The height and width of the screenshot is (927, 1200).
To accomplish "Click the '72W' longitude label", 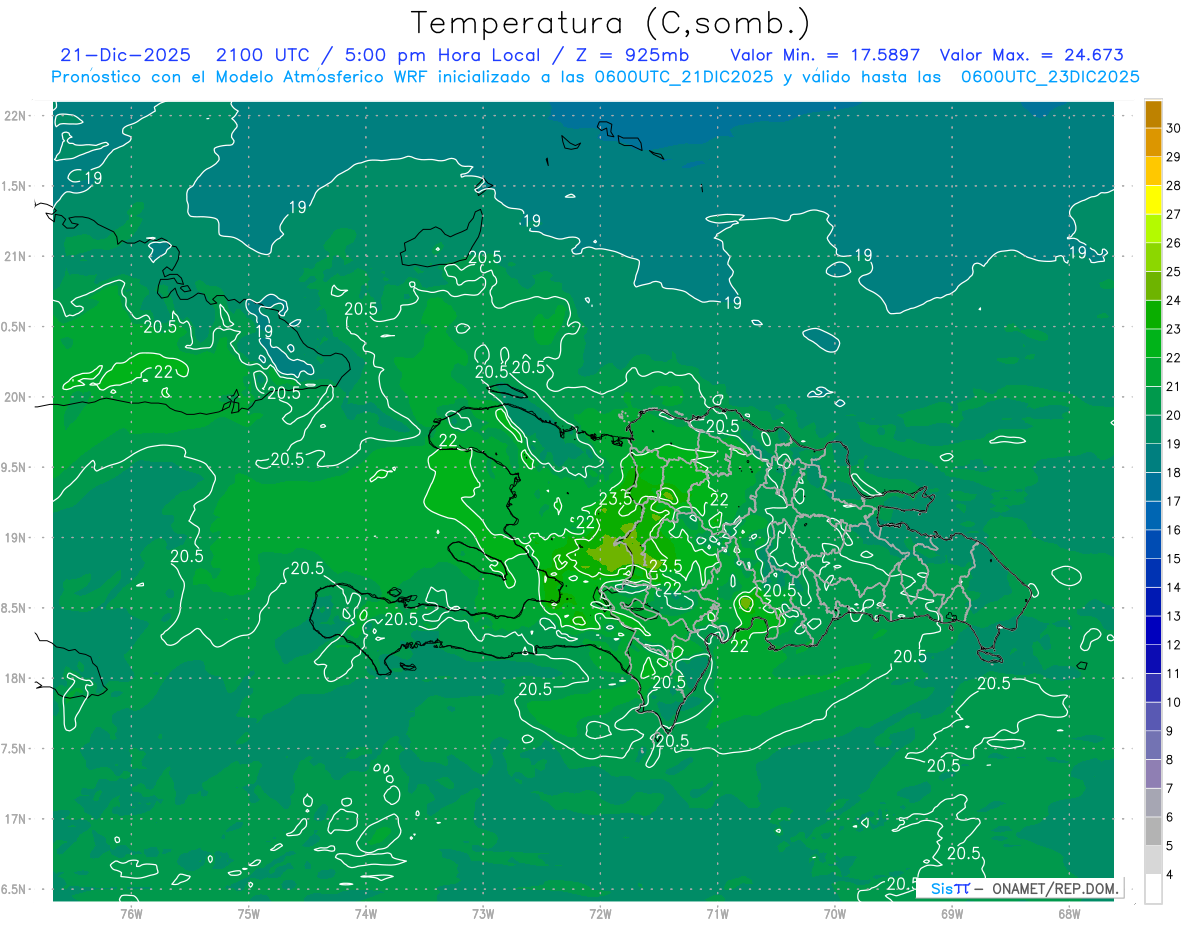I will click(x=601, y=914).
